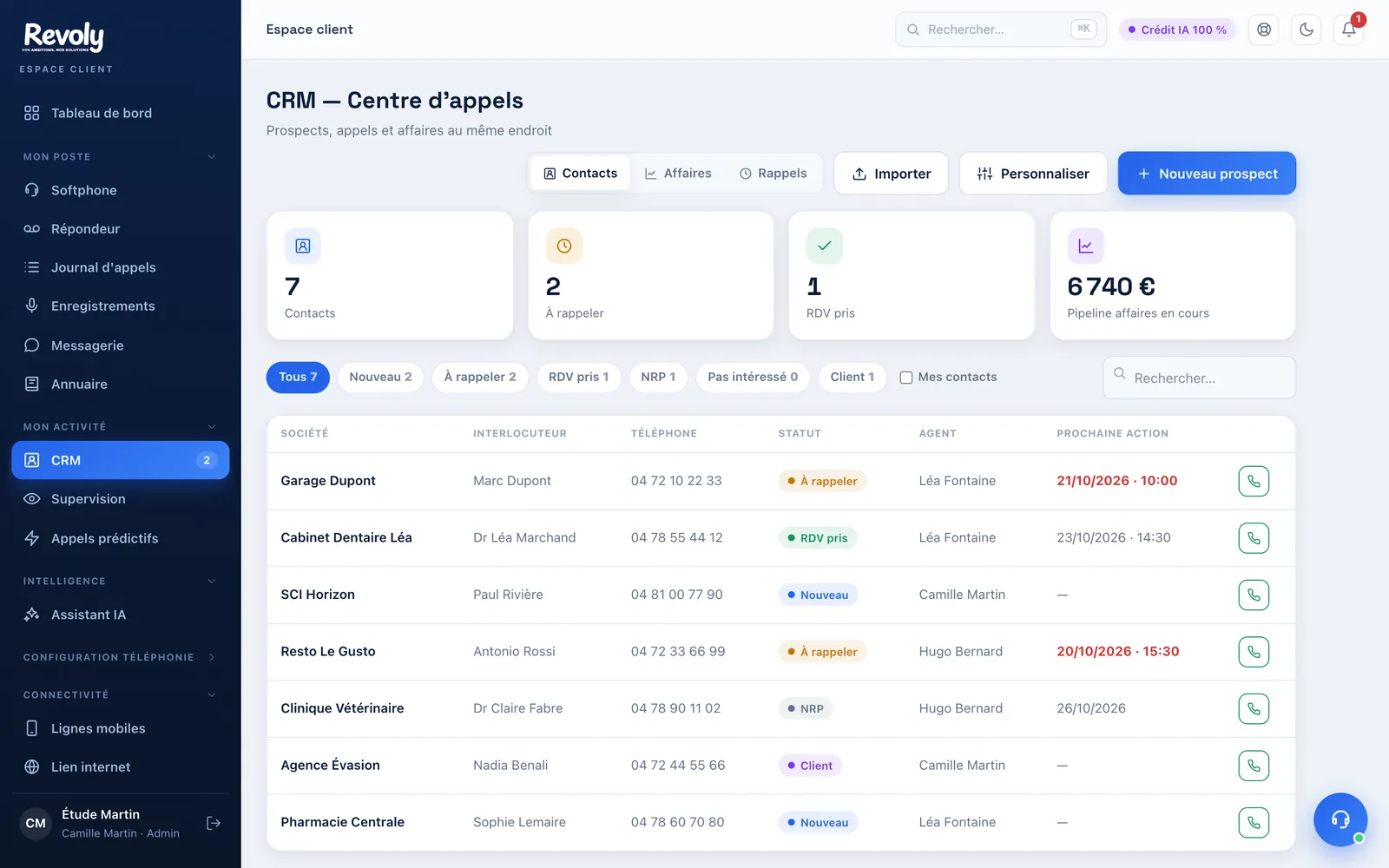Focus the contacts Rechercher field above the table
The height and width of the screenshot is (868, 1389).
click(1199, 378)
